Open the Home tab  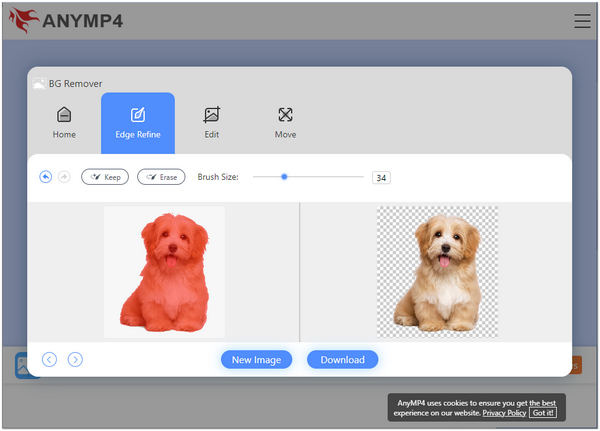coord(64,122)
